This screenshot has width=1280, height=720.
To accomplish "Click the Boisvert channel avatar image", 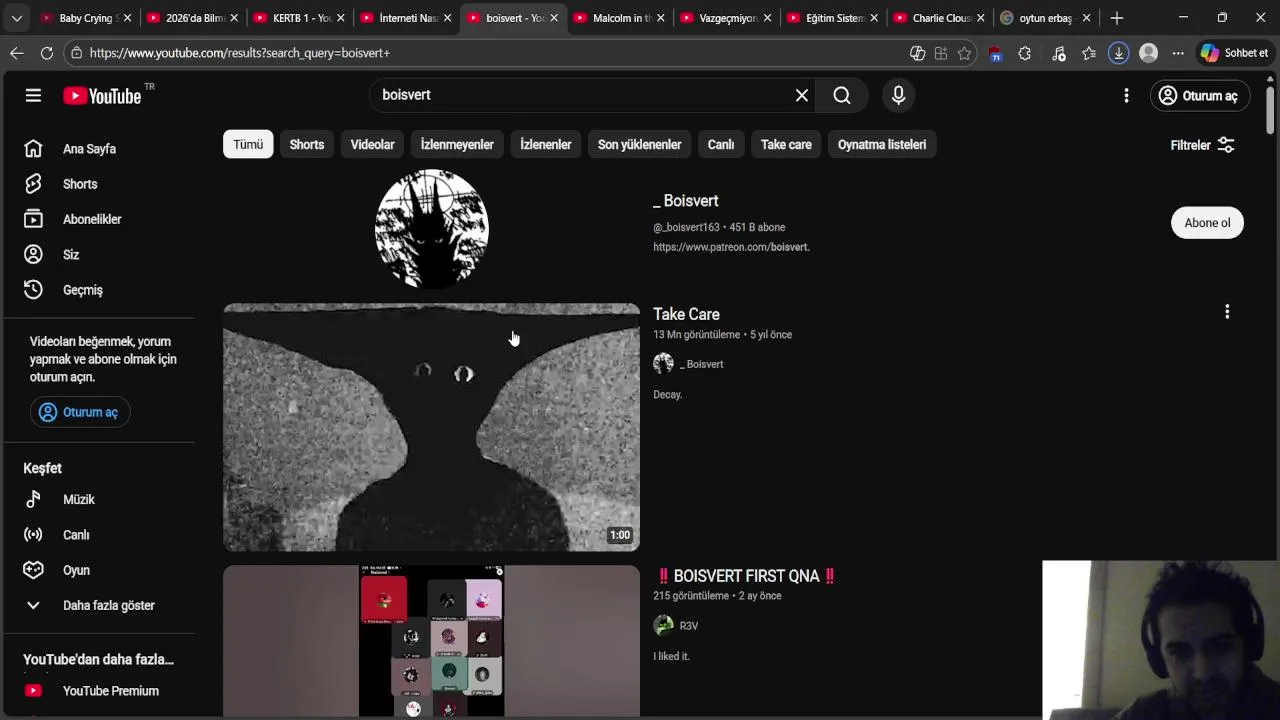I will point(431,228).
